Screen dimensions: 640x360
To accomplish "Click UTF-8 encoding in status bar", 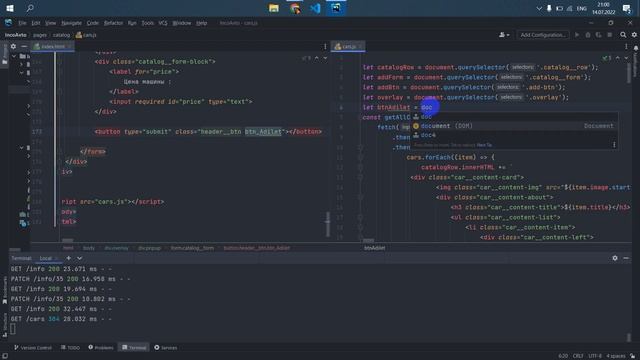I will 595,356.
